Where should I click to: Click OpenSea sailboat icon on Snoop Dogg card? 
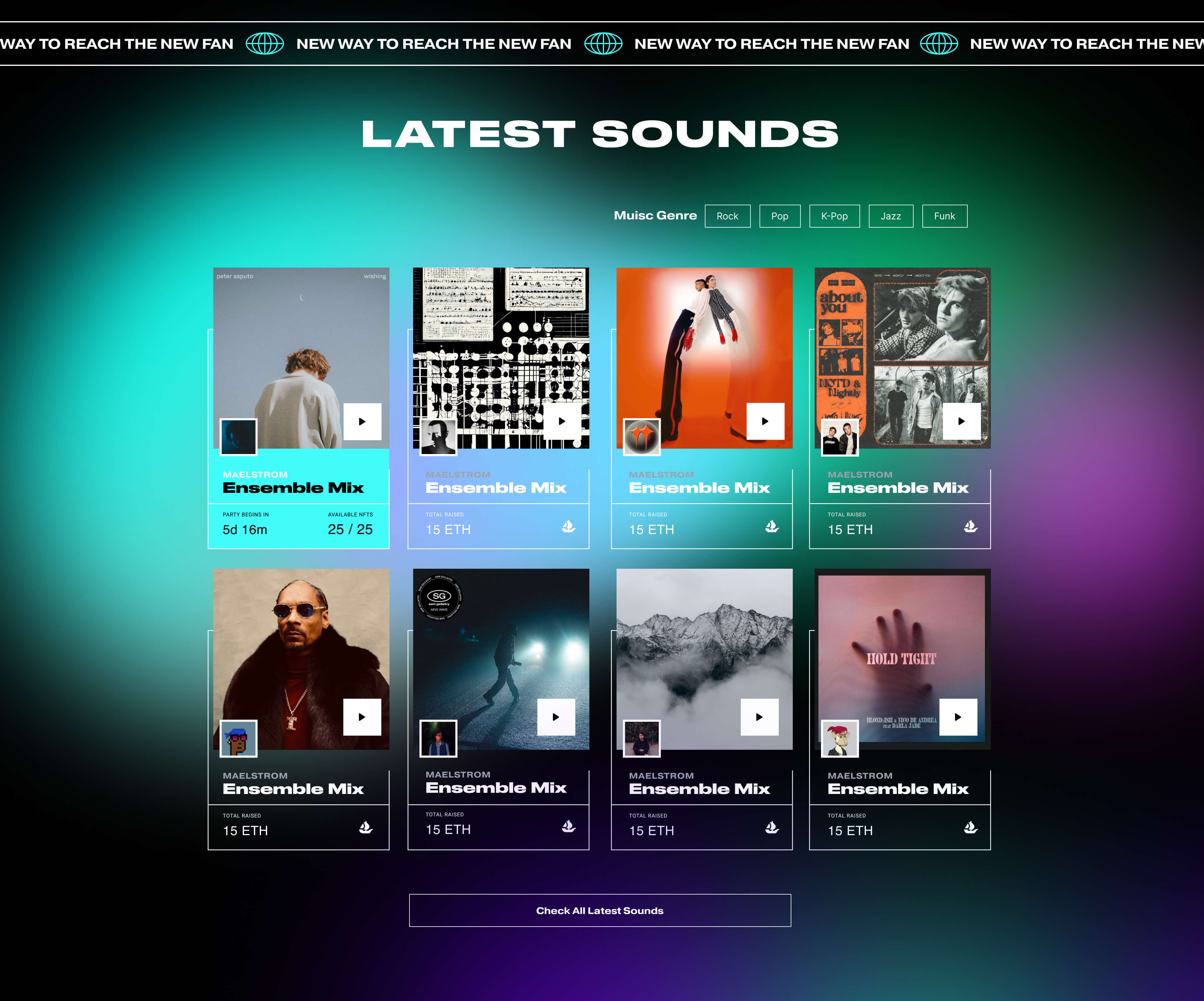(x=366, y=827)
